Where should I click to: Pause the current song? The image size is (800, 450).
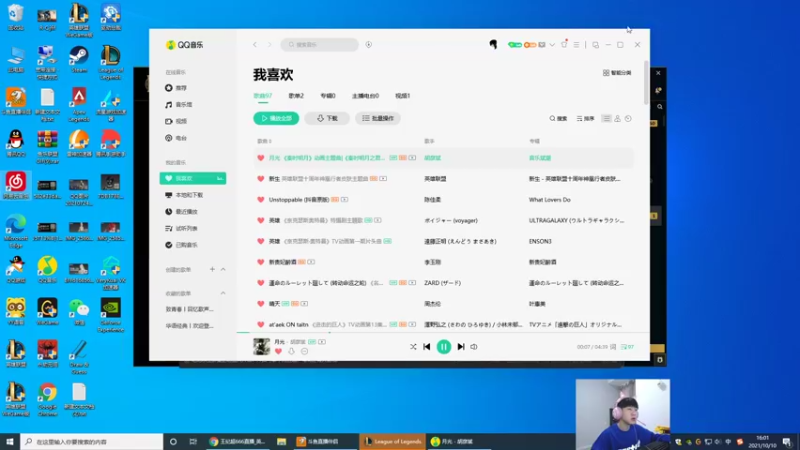[444, 347]
